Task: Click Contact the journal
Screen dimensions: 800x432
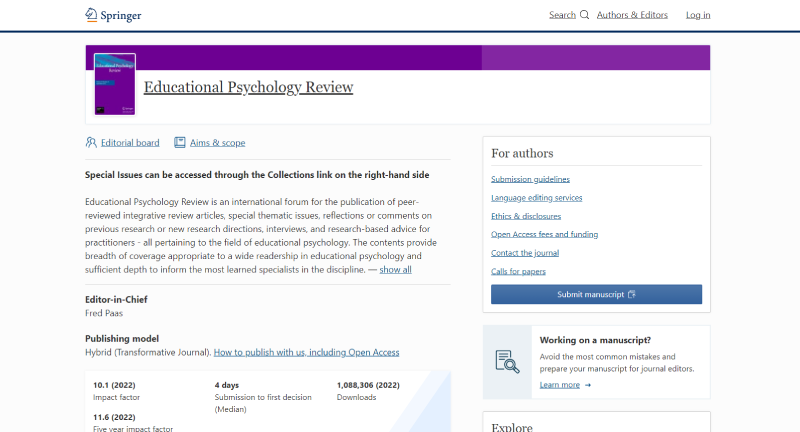Action: [x=525, y=253]
